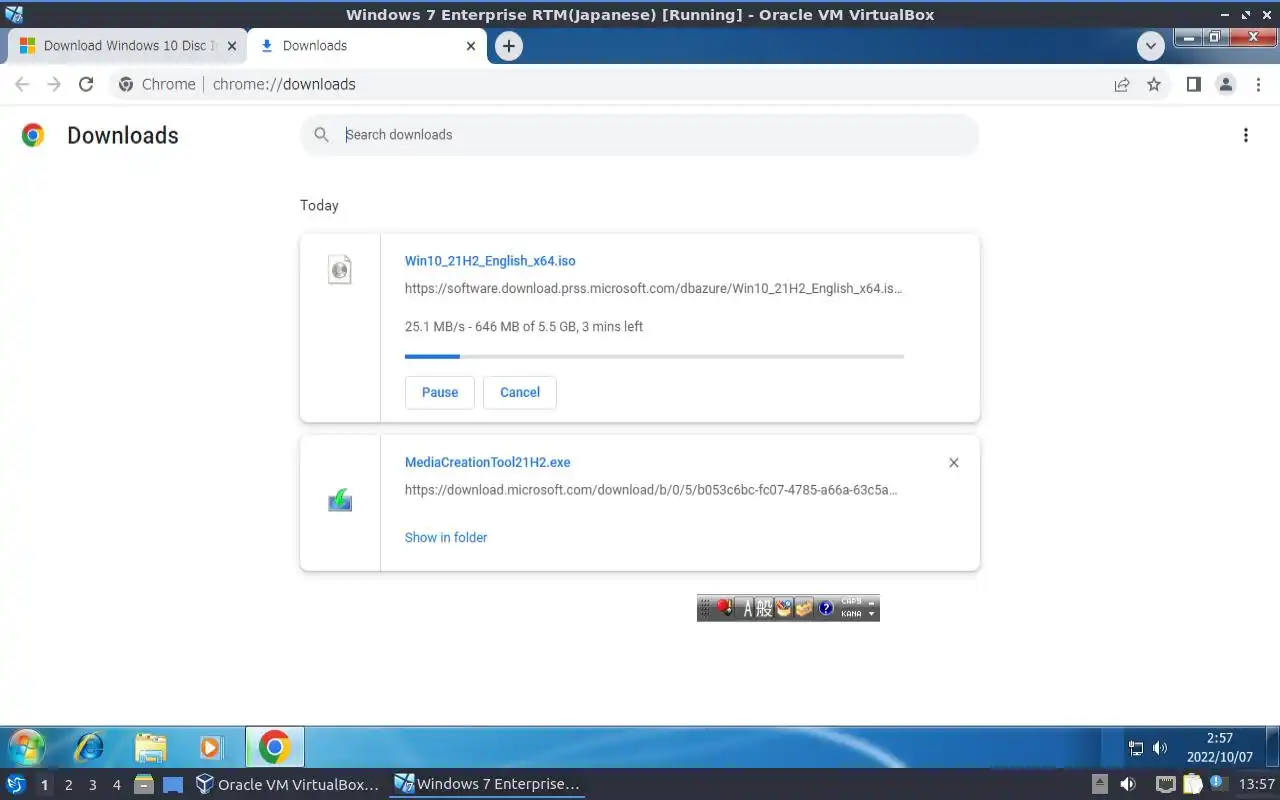Go forward in Chrome
This screenshot has height=800, width=1280.
coord(54,85)
